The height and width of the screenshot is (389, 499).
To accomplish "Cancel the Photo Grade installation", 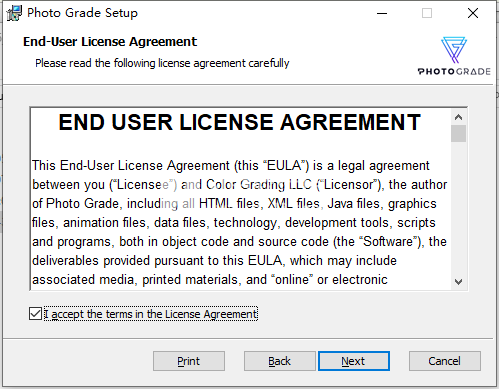I will coord(445,361).
